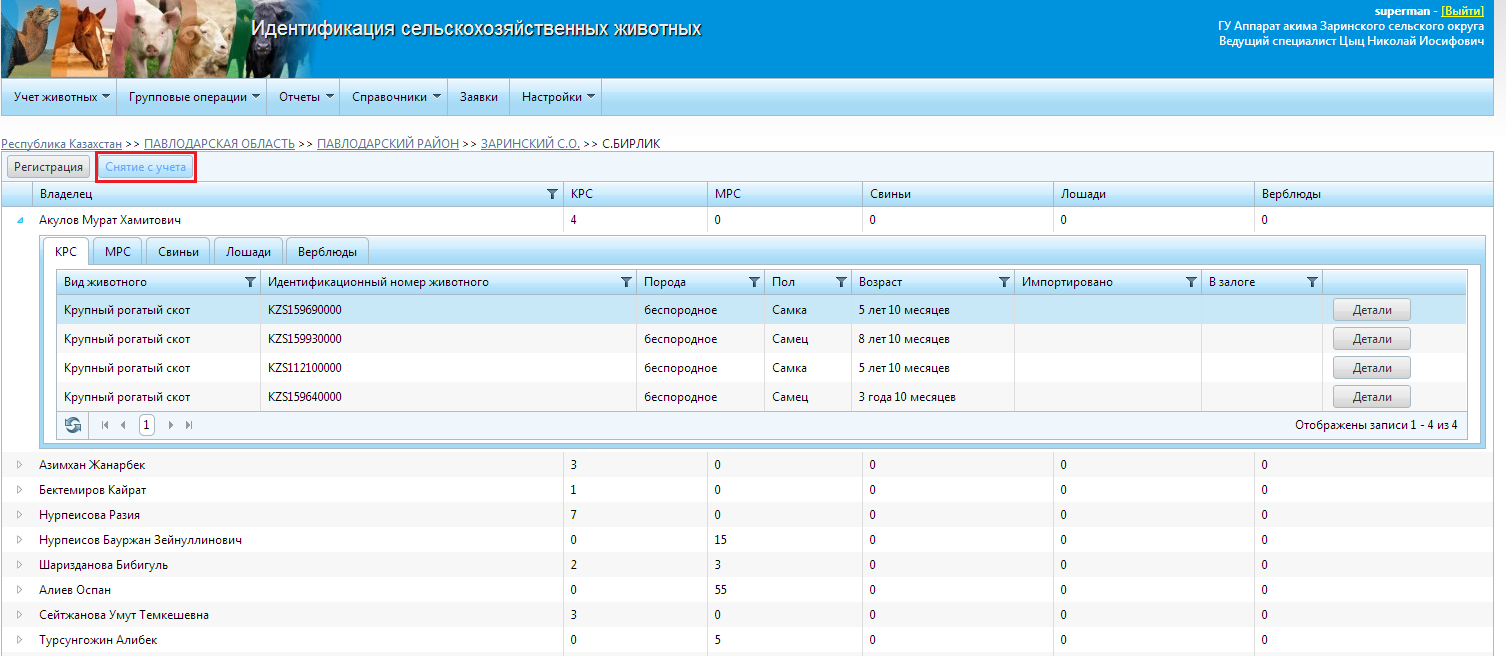Open Детали for animal KZS159640000
The width and height of the screenshot is (1506, 656).
click(x=1372, y=397)
